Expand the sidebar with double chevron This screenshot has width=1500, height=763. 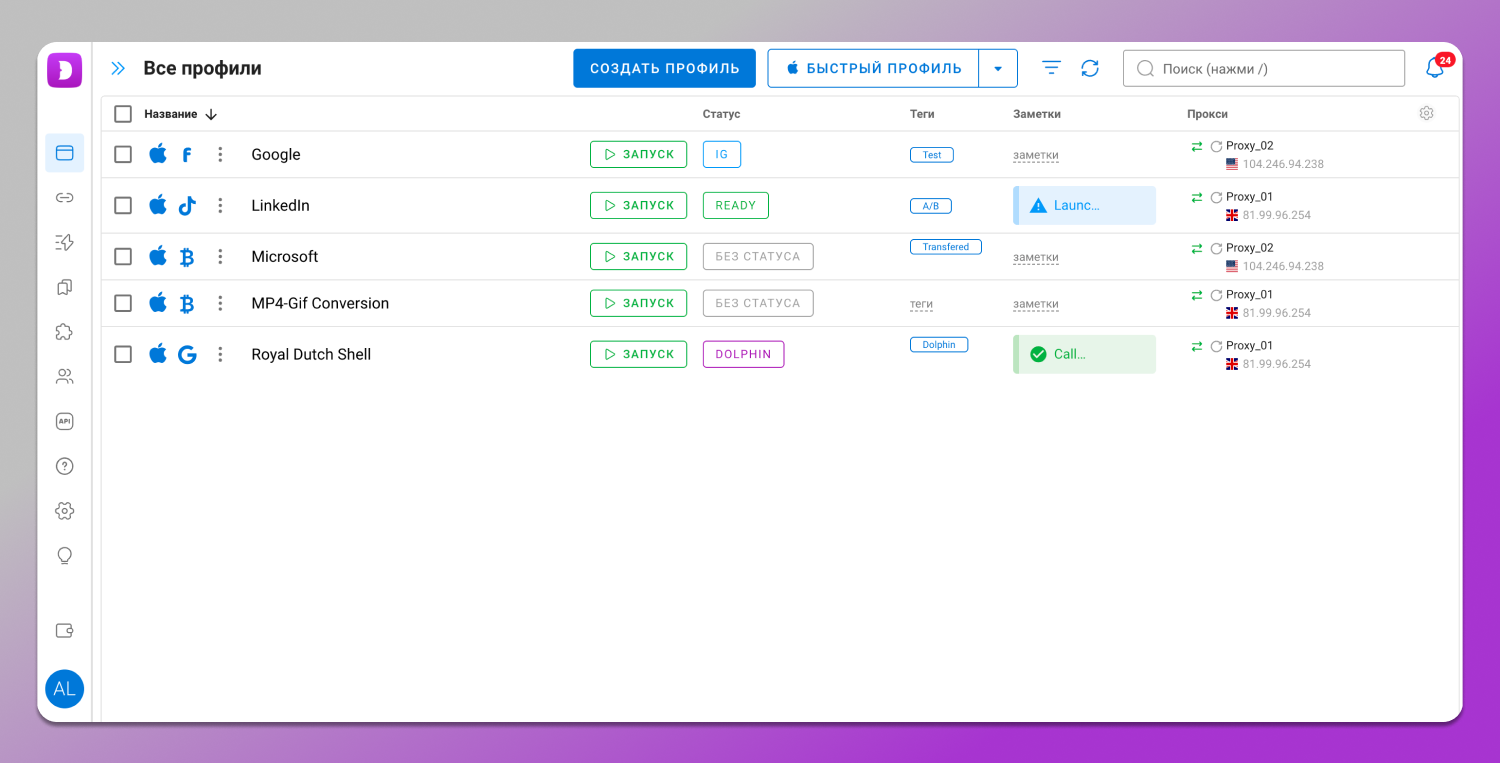[x=118, y=68]
